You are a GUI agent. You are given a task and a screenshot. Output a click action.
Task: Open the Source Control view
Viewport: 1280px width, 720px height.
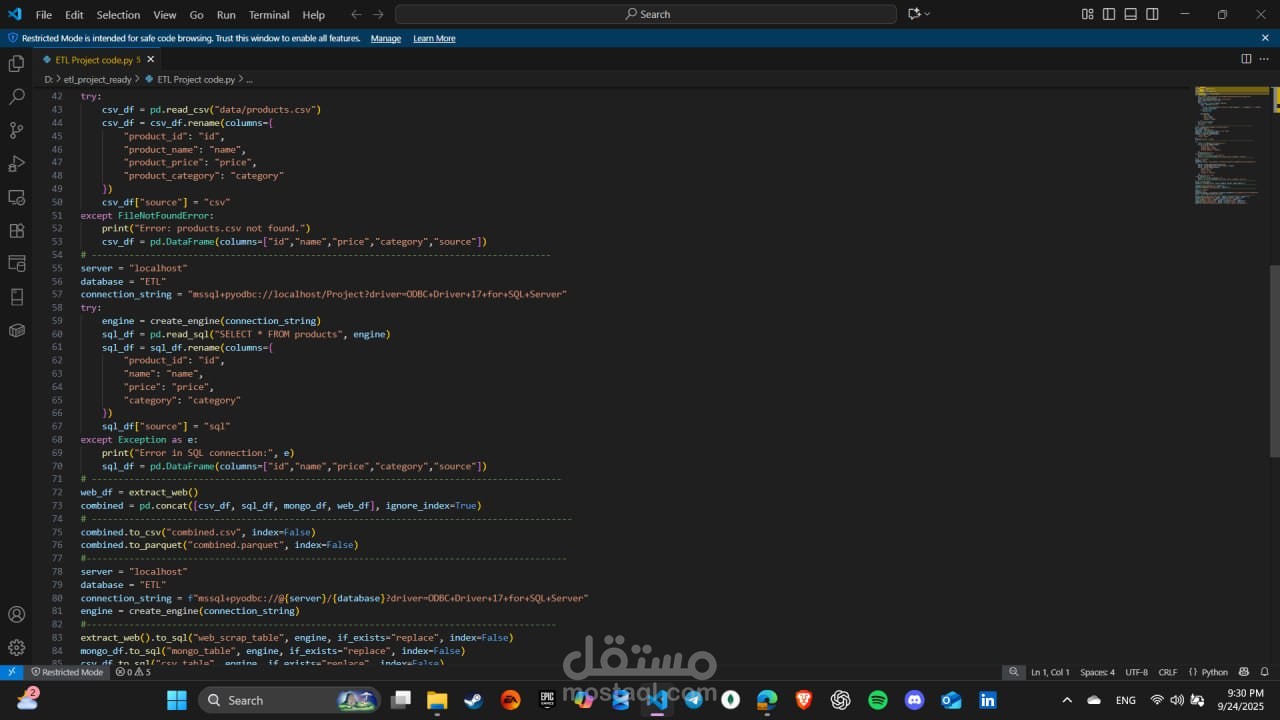click(x=16, y=130)
